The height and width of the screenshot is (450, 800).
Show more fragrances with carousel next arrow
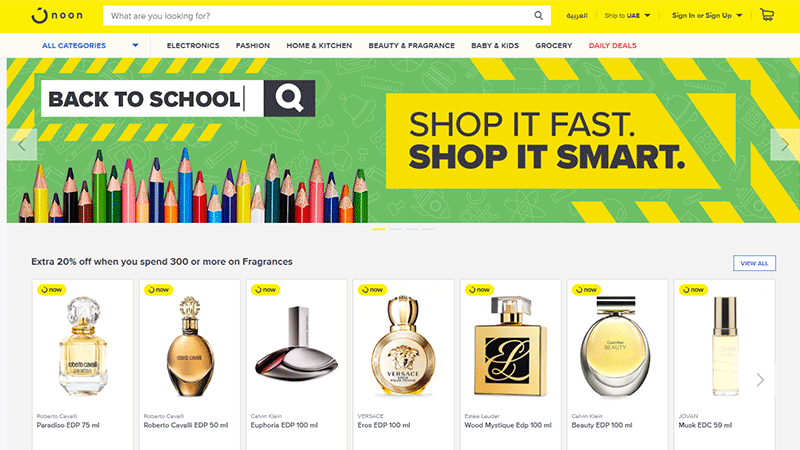click(760, 380)
